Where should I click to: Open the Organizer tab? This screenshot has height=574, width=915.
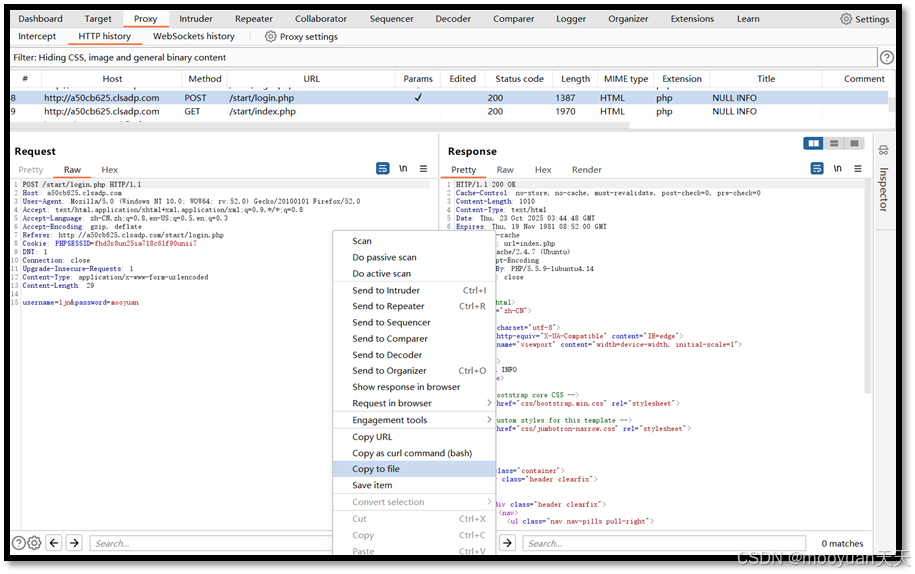point(628,19)
